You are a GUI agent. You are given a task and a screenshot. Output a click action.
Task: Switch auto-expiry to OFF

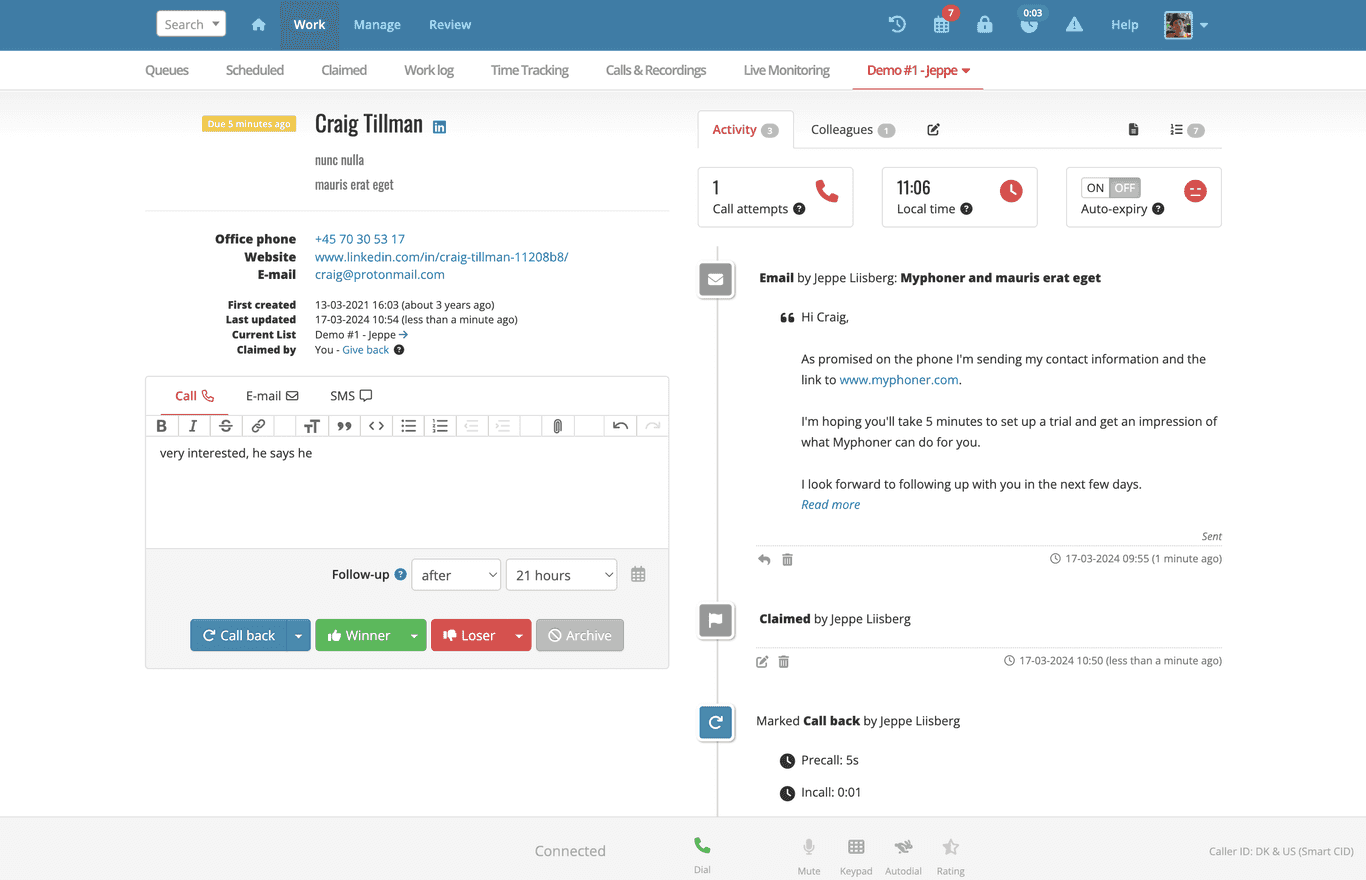click(x=1125, y=188)
